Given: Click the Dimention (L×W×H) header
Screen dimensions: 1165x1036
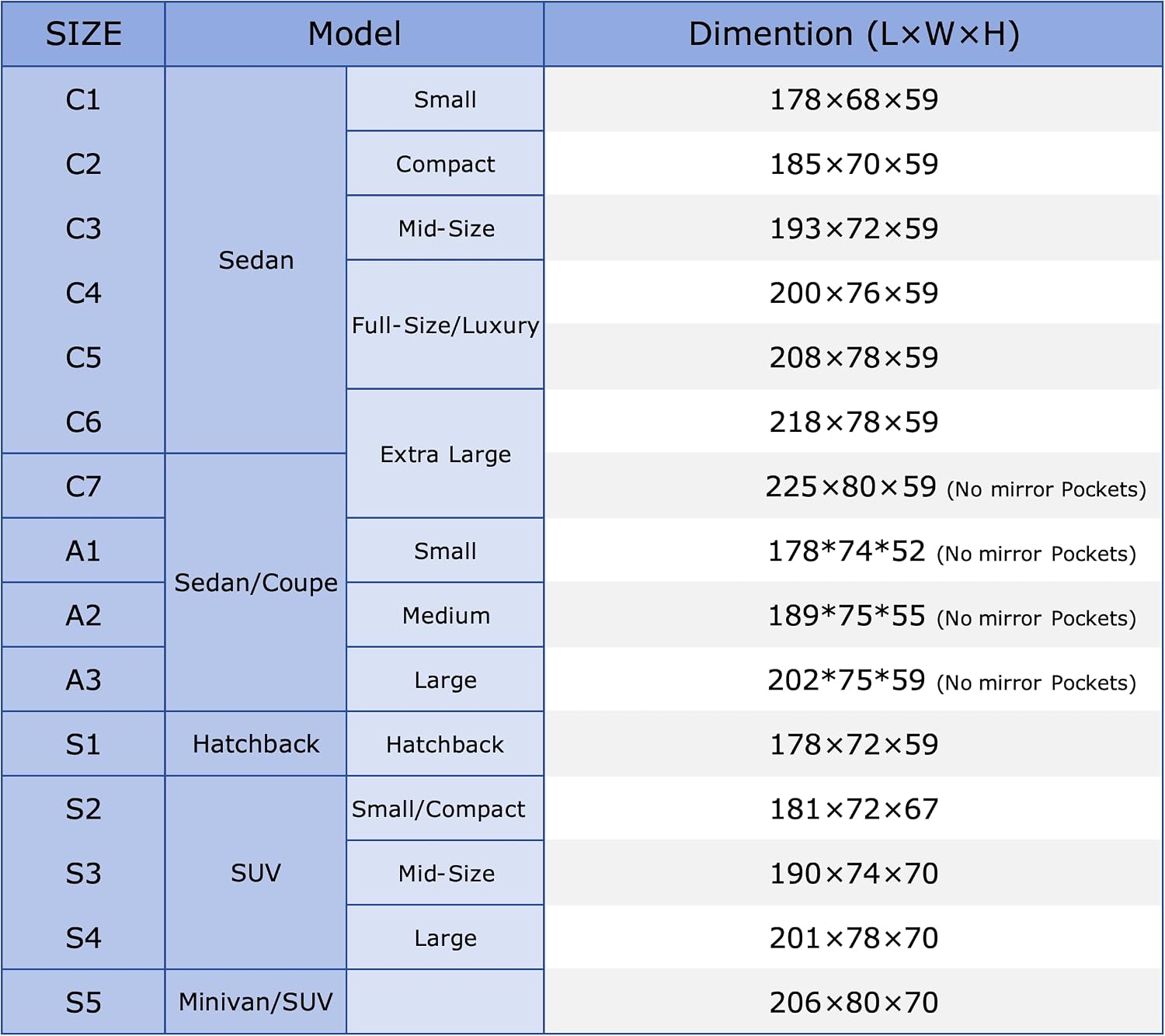Looking at the screenshot, I should point(854,34).
